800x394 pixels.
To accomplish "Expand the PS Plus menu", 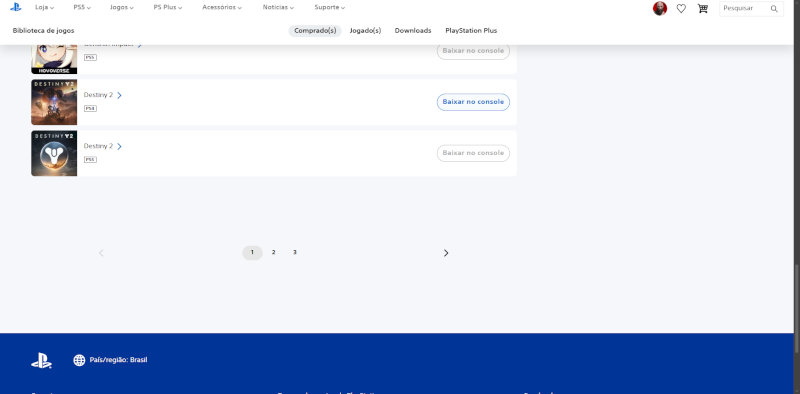I will coord(168,8).
